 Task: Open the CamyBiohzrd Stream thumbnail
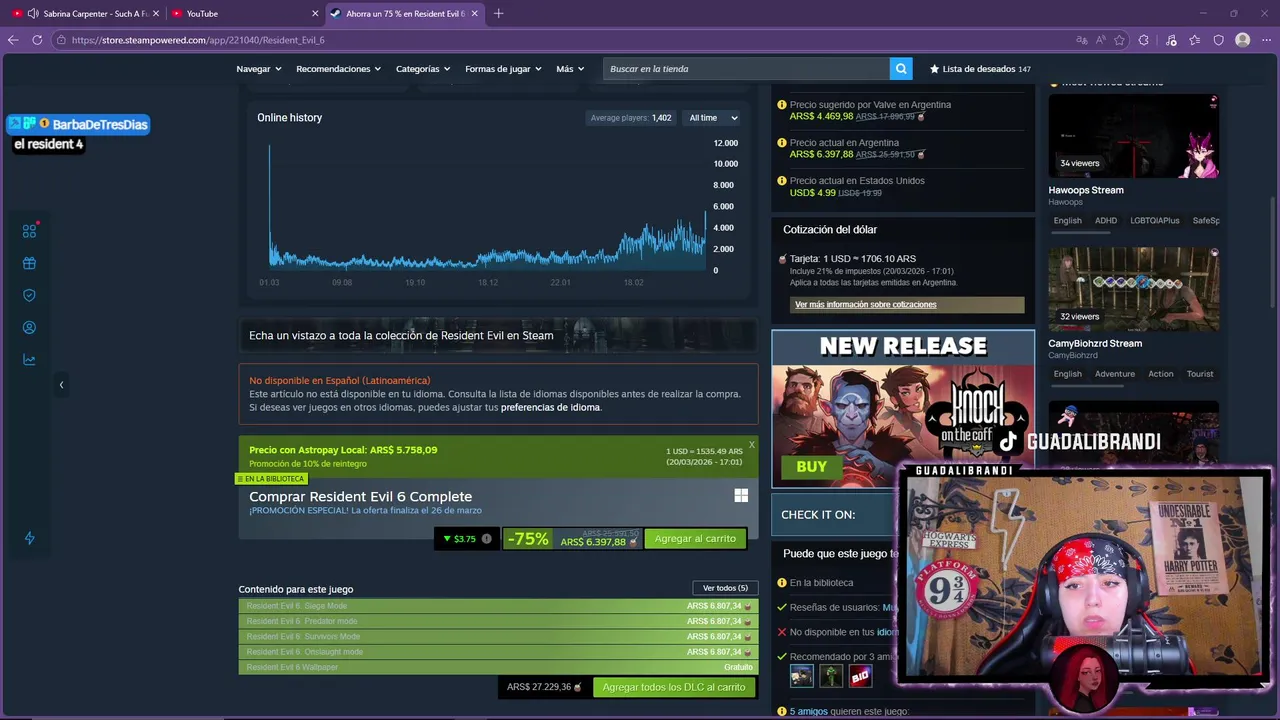1133,289
